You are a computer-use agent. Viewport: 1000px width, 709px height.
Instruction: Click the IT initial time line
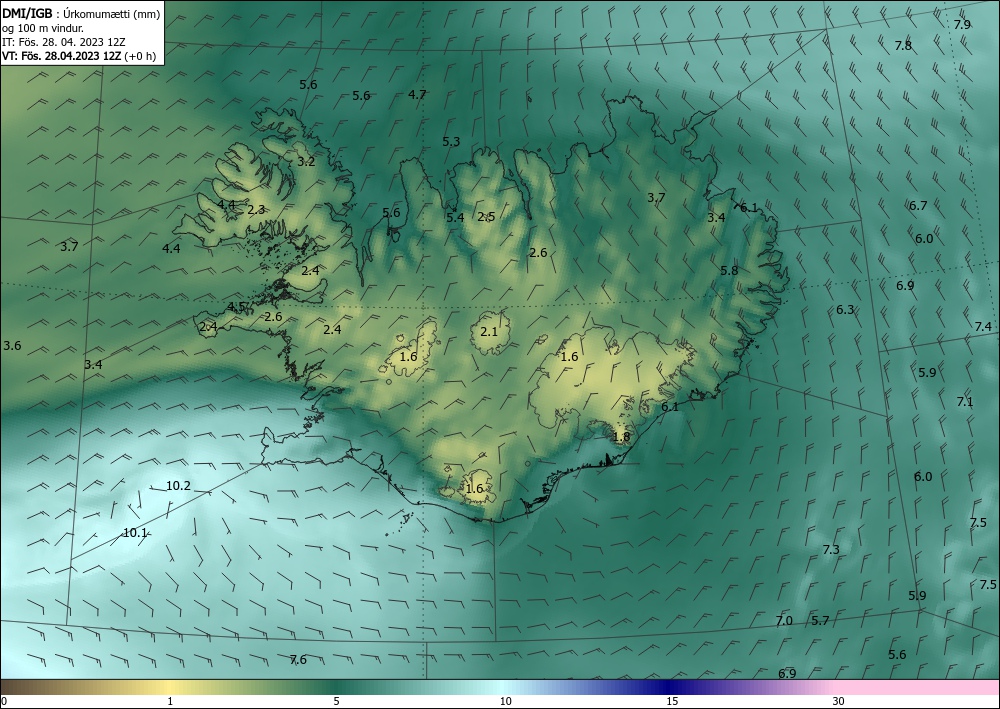tap(63, 42)
